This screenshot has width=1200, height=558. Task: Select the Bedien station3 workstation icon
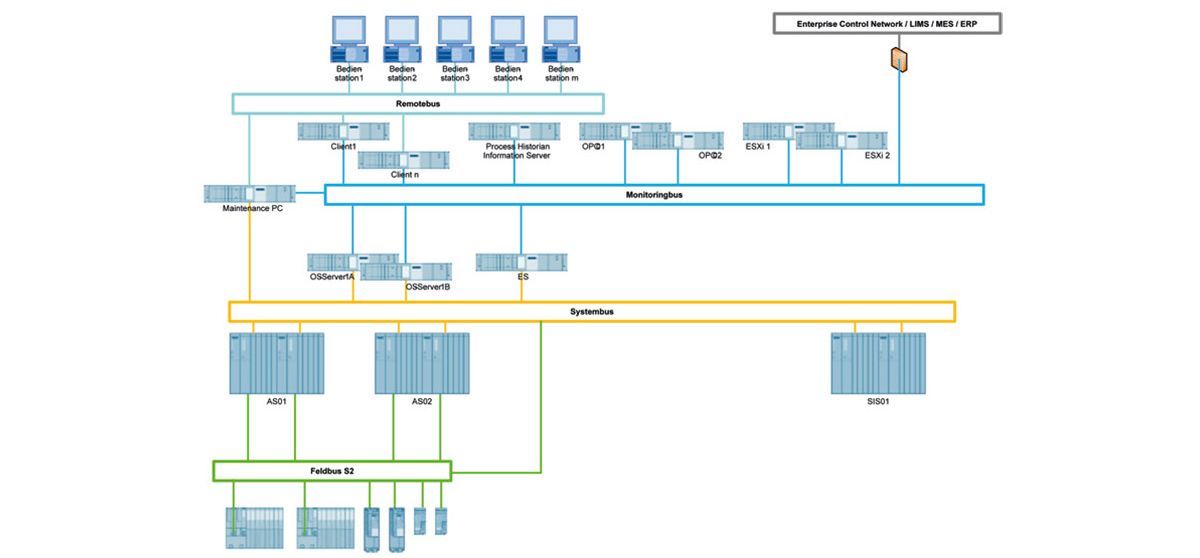click(455, 39)
